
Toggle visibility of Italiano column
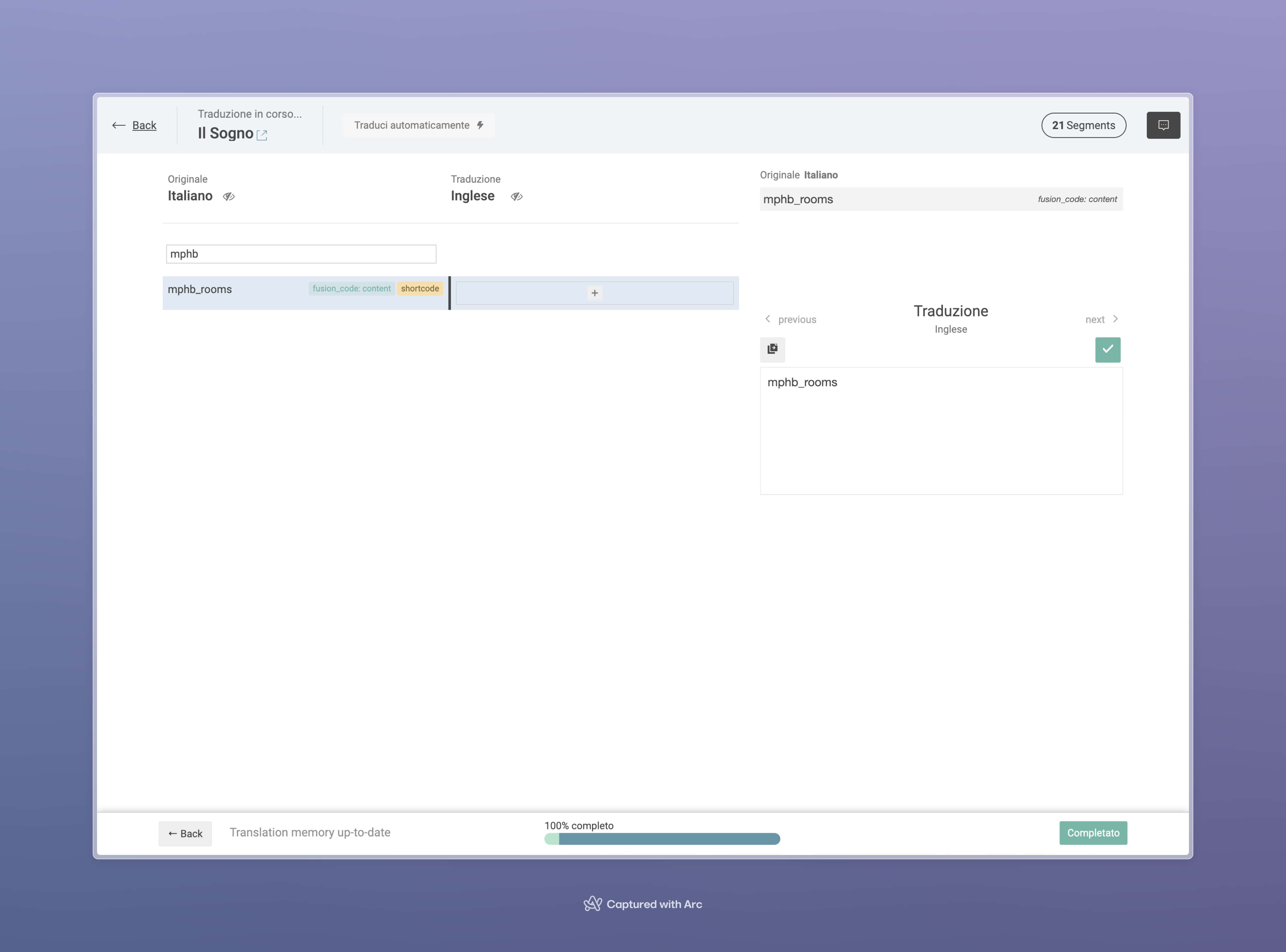pyautogui.click(x=229, y=196)
